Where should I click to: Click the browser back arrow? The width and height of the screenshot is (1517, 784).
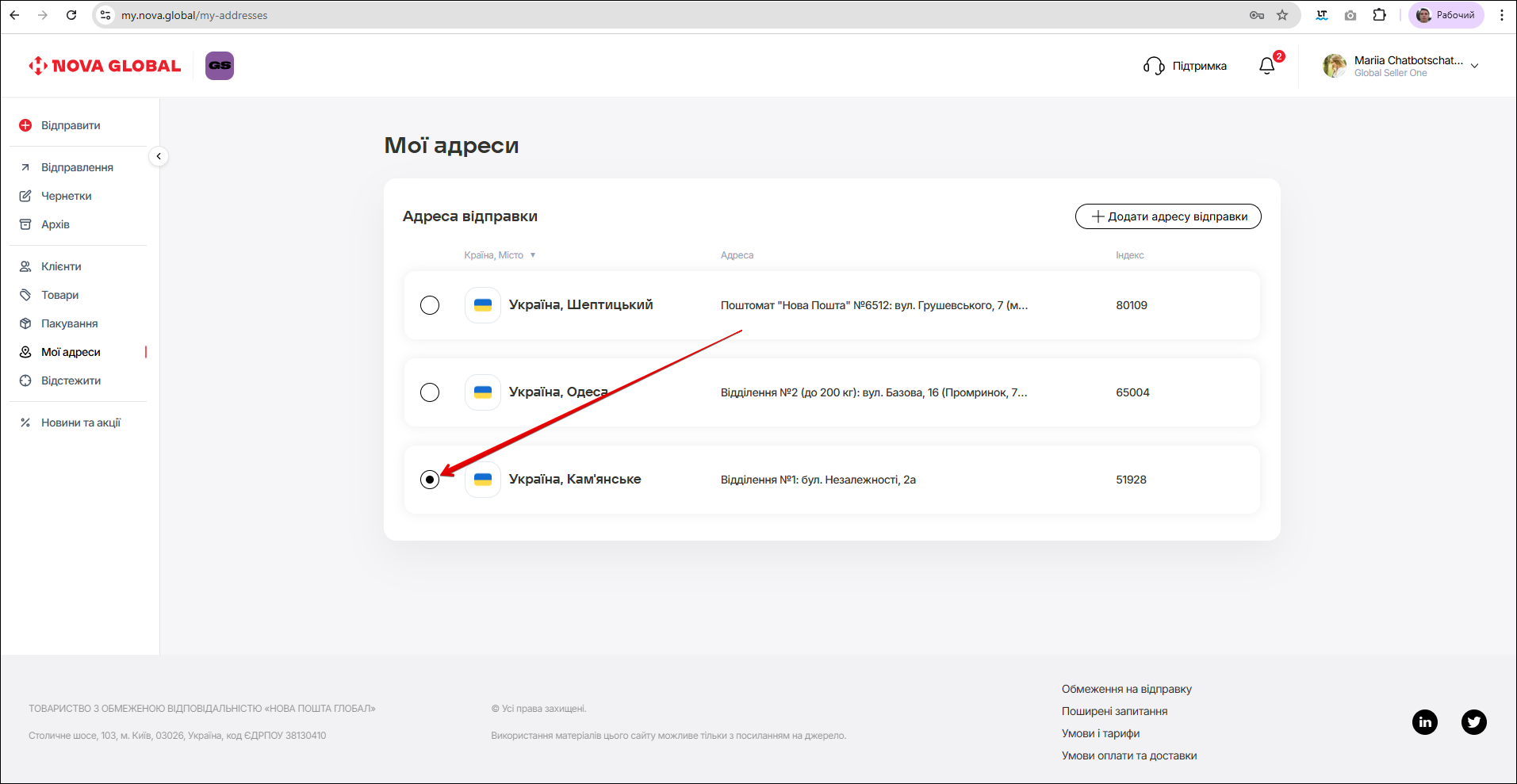point(14,15)
